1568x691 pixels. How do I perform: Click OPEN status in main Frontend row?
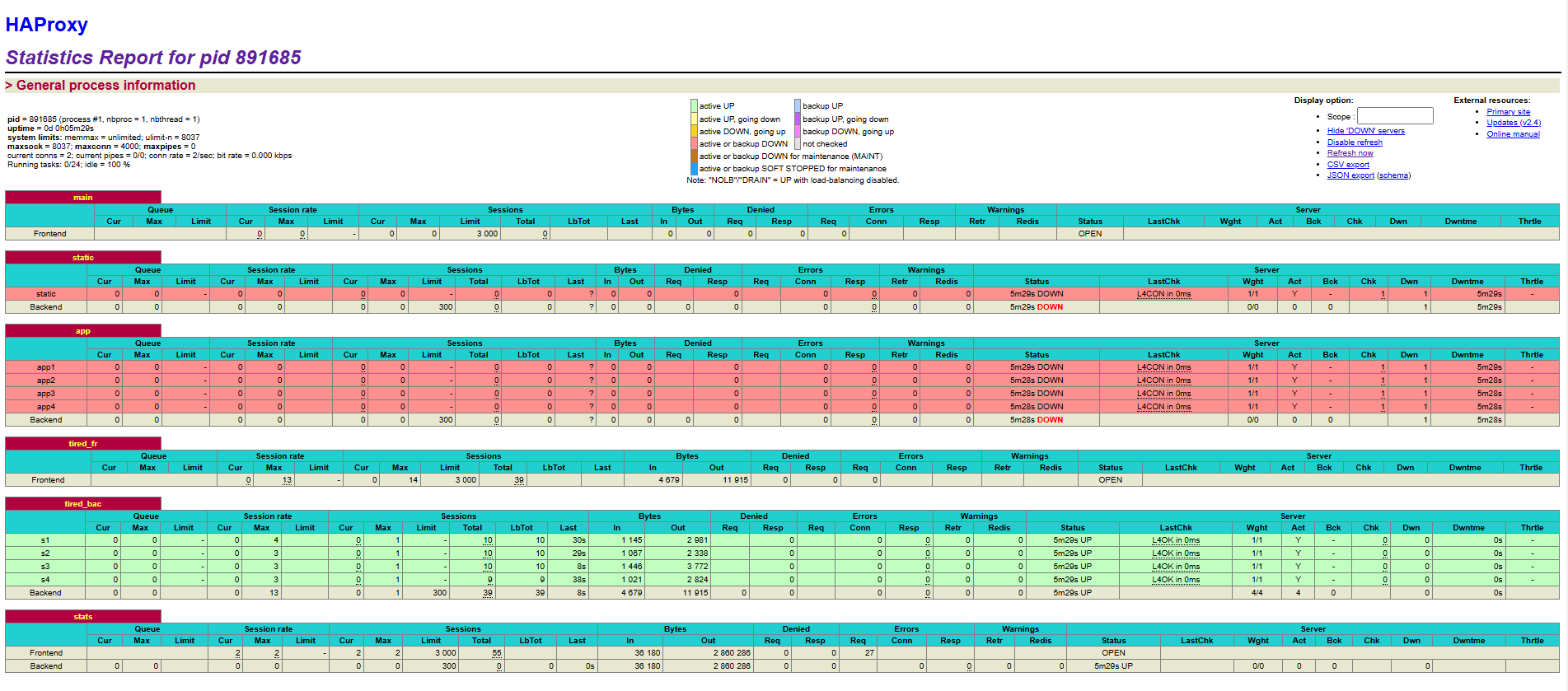tap(1090, 234)
